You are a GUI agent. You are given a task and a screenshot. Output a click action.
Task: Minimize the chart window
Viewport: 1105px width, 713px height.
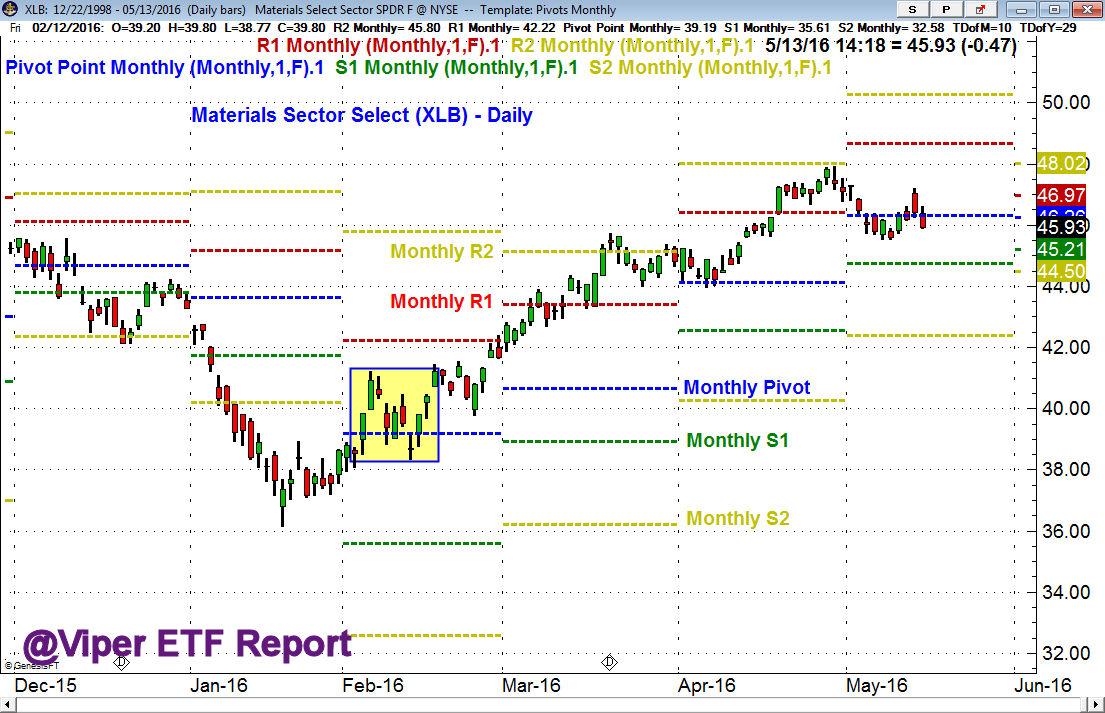coord(1021,9)
